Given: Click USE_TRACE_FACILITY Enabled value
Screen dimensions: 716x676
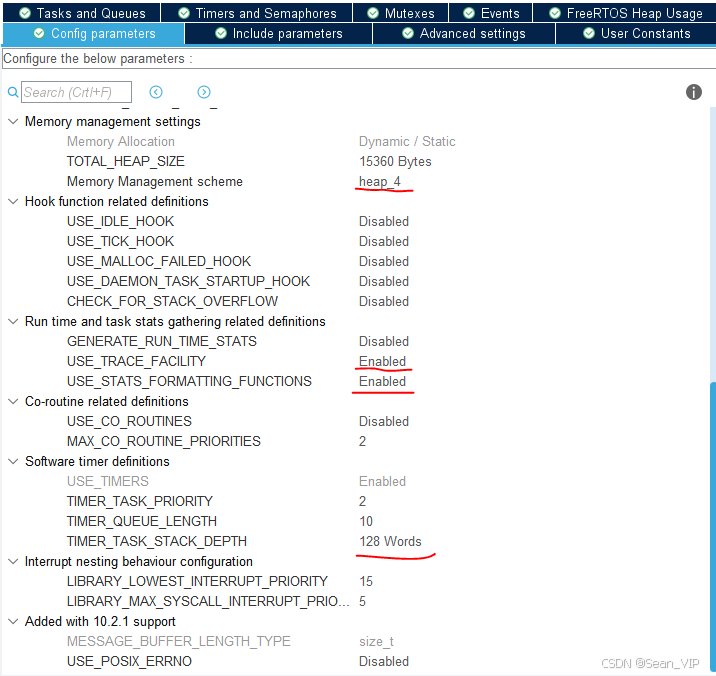Looking at the screenshot, I should tap(383, 362).
